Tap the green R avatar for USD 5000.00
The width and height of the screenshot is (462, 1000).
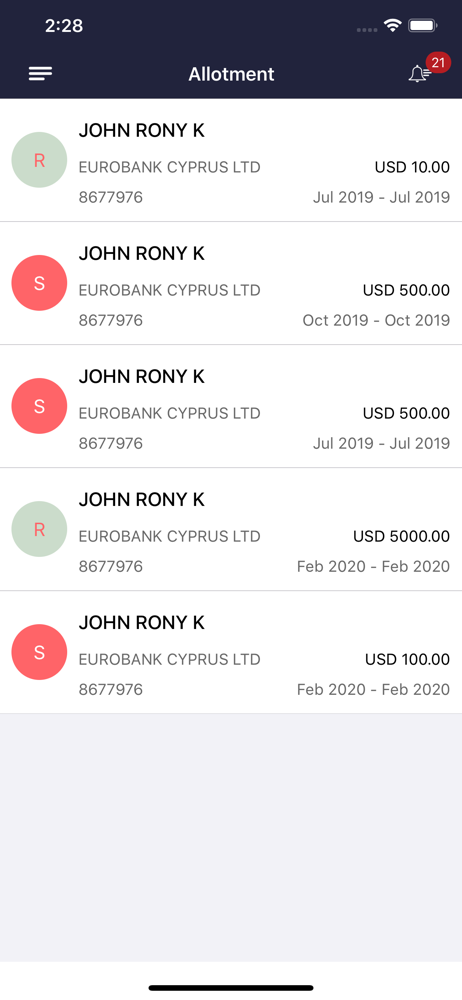(x=40, y=529)
